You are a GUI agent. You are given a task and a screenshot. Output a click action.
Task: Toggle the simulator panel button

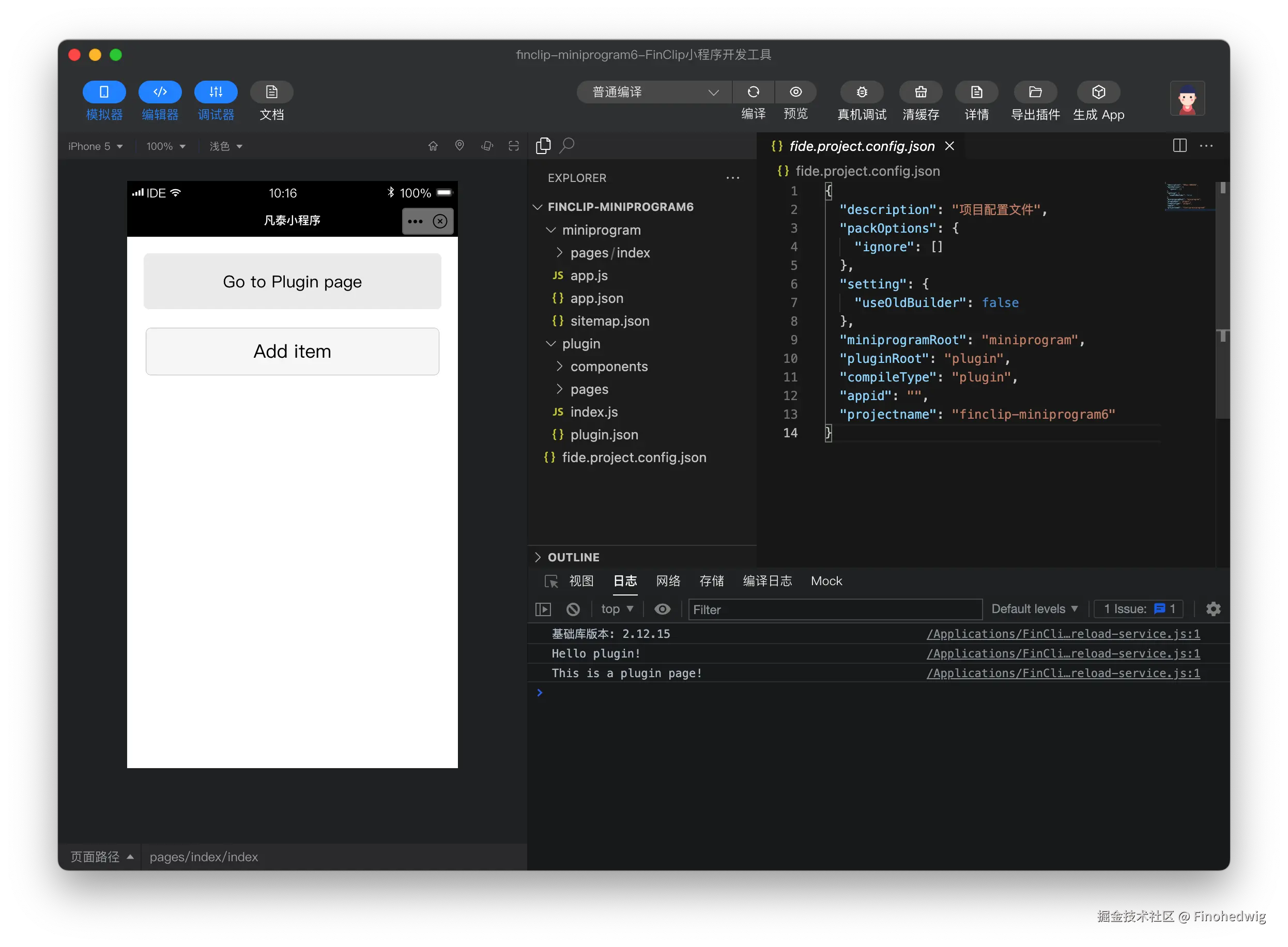point(104,93)
